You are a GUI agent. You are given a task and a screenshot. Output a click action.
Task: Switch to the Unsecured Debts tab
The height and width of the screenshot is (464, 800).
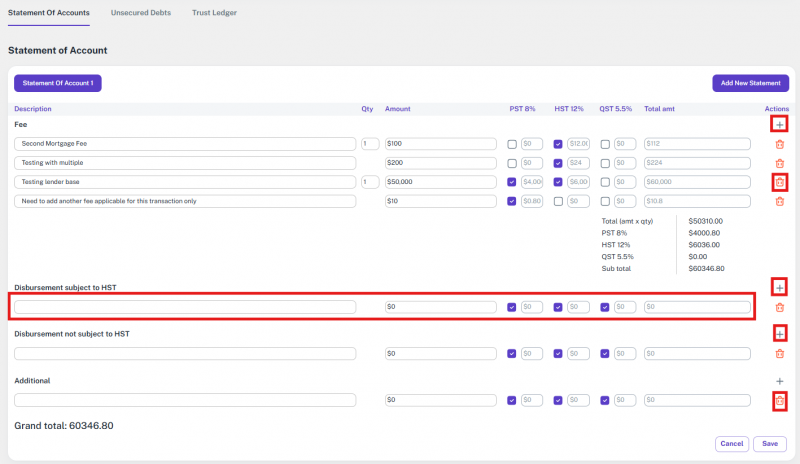pos(140,13)
